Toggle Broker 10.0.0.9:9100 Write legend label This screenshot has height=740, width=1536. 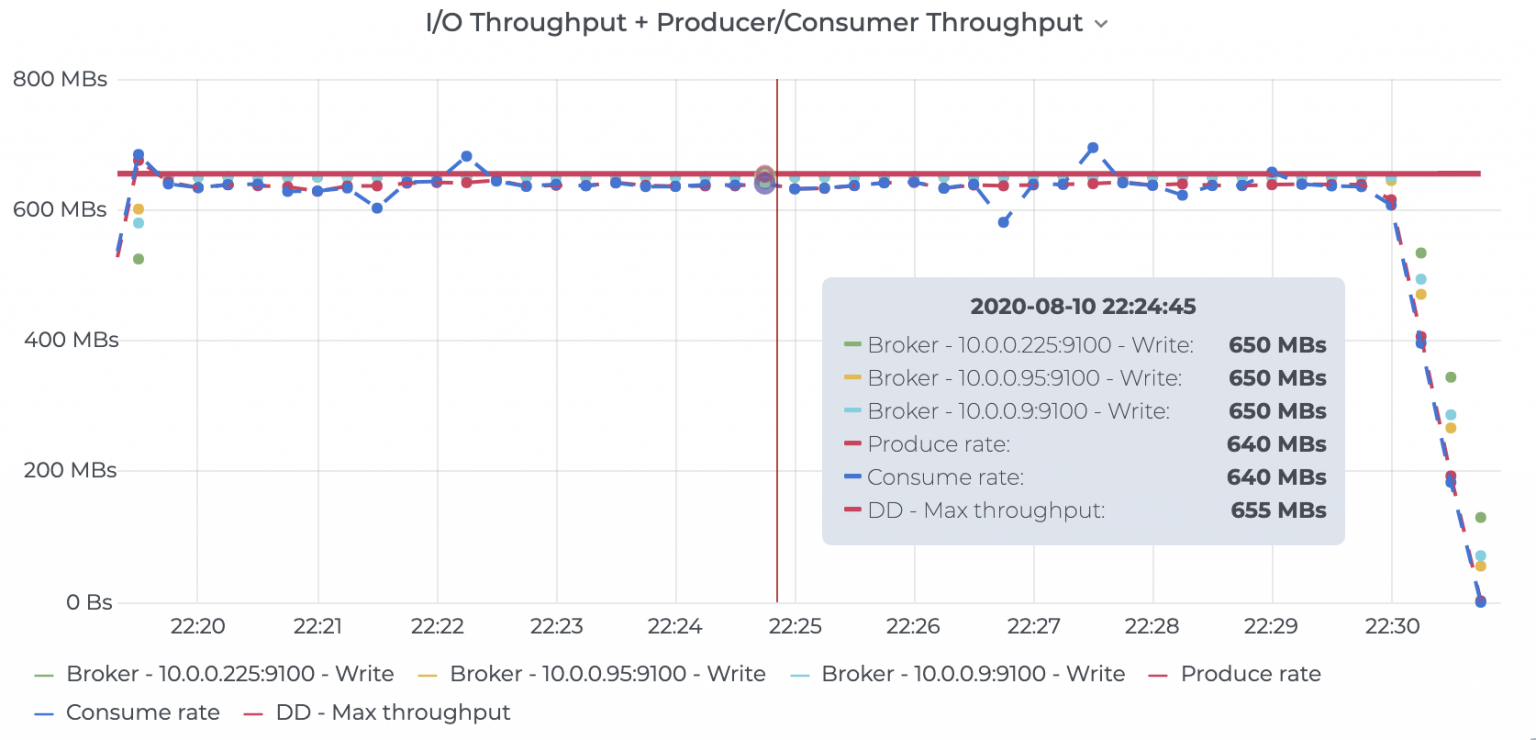coord(972,674)
